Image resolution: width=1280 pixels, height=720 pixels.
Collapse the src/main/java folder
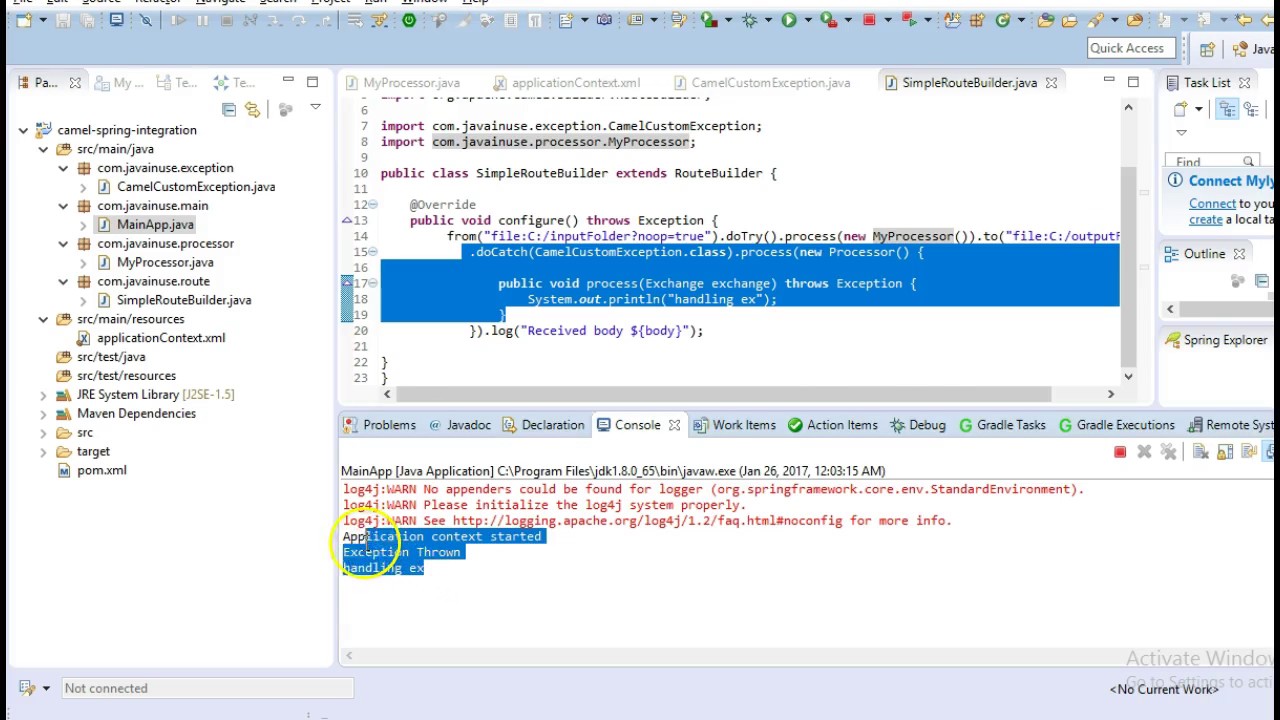click(x=43, y=149)
